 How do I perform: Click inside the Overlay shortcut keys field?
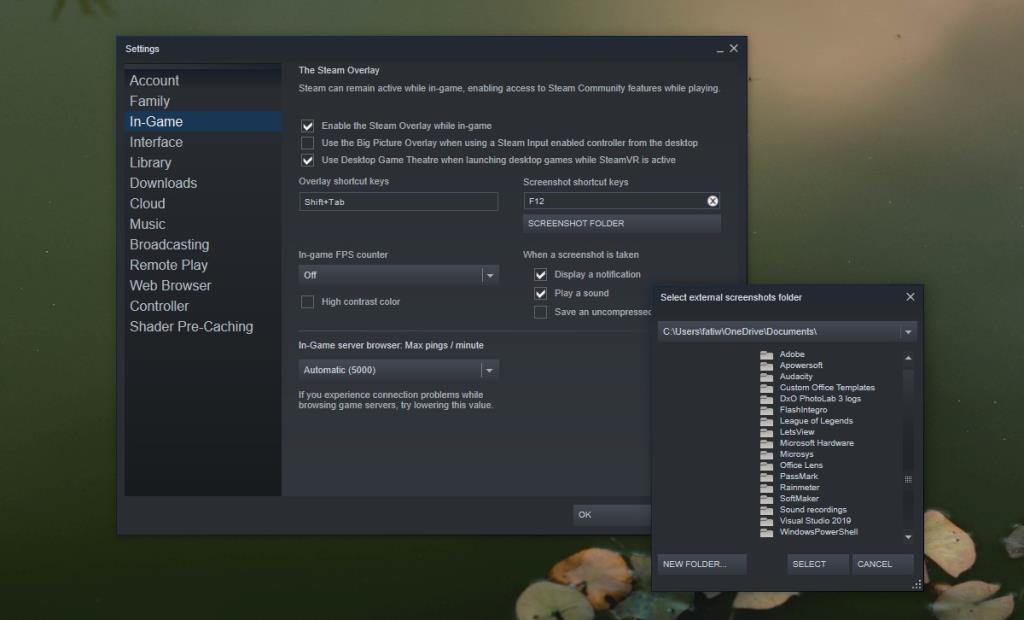click(x=398, y=201)
